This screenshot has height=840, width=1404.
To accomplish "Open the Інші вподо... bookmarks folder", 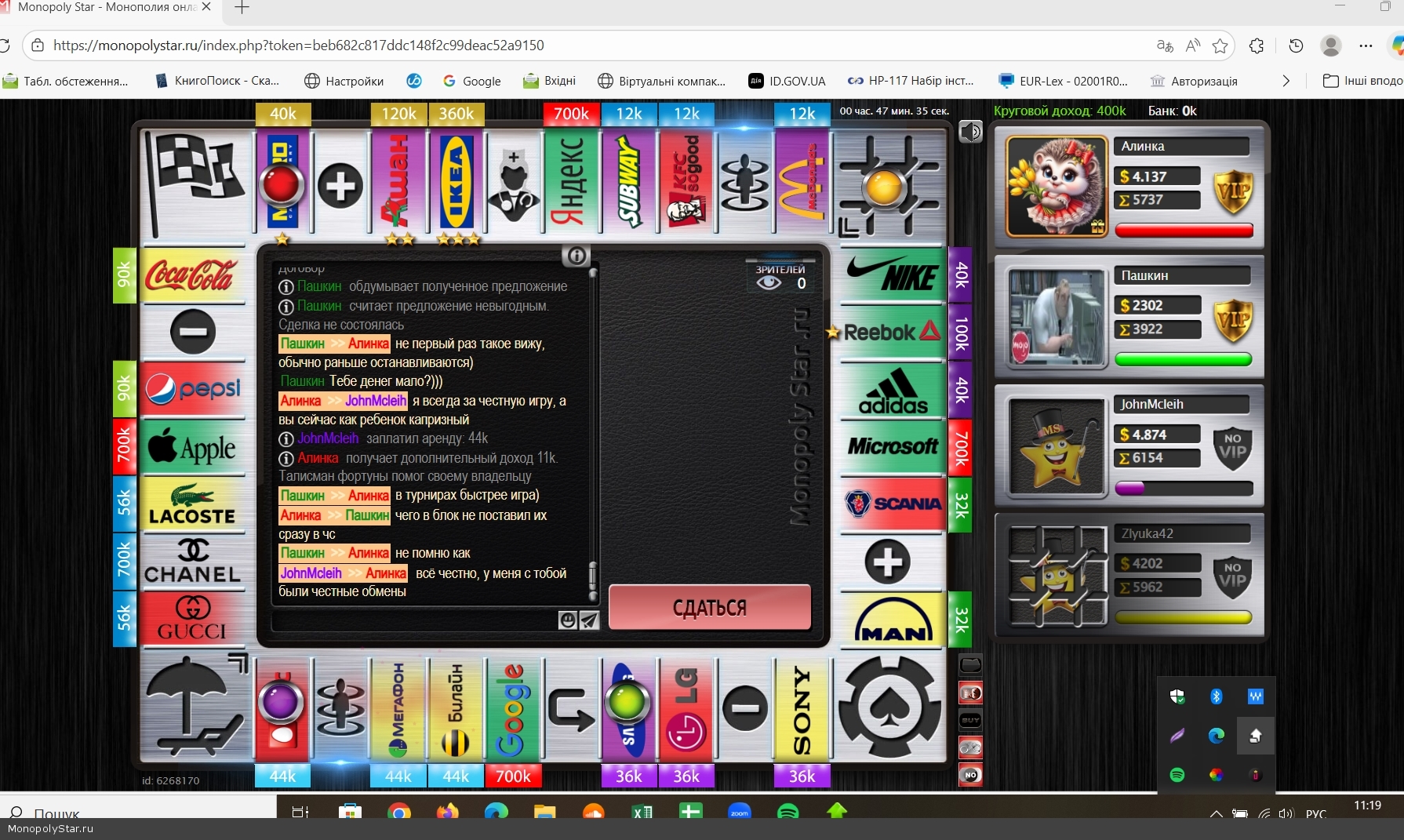I will pos(1362,81).
